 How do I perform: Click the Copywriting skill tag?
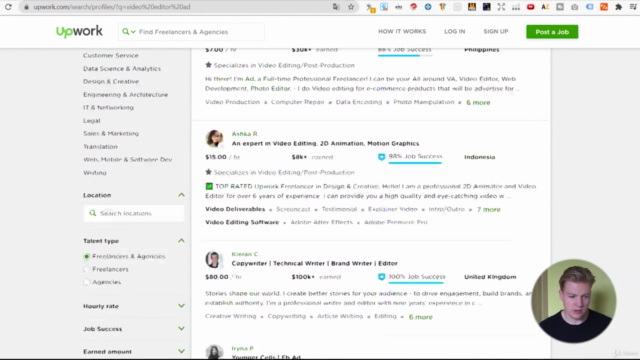tap(287, 316)
